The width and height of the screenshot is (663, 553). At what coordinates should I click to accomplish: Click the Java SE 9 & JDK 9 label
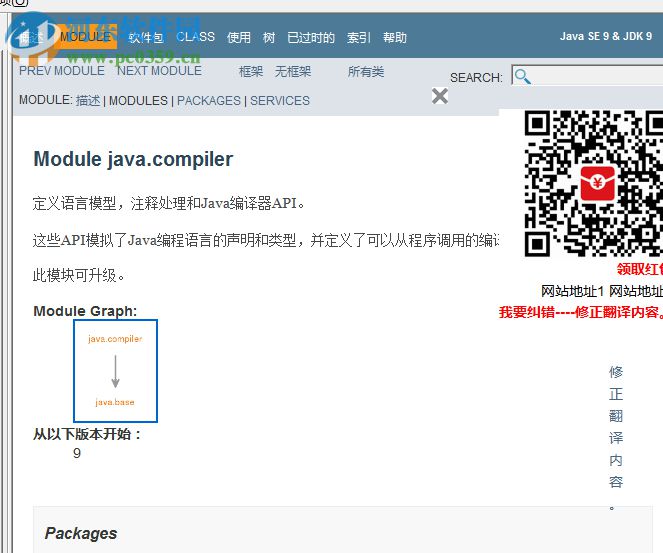point(606,36)
